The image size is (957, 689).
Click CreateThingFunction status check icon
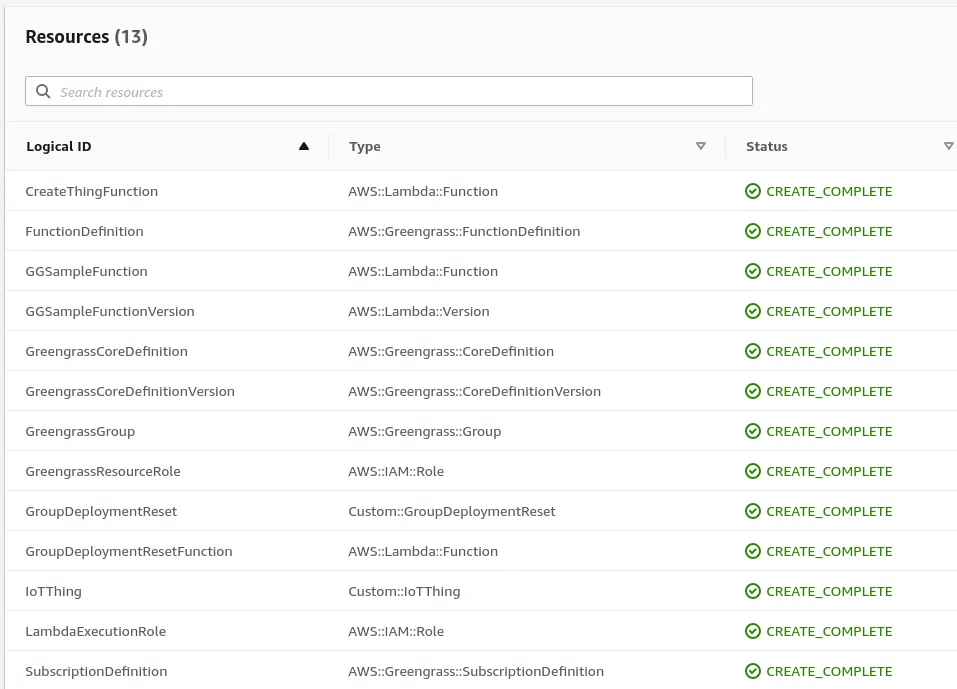(x=753, y=192)
